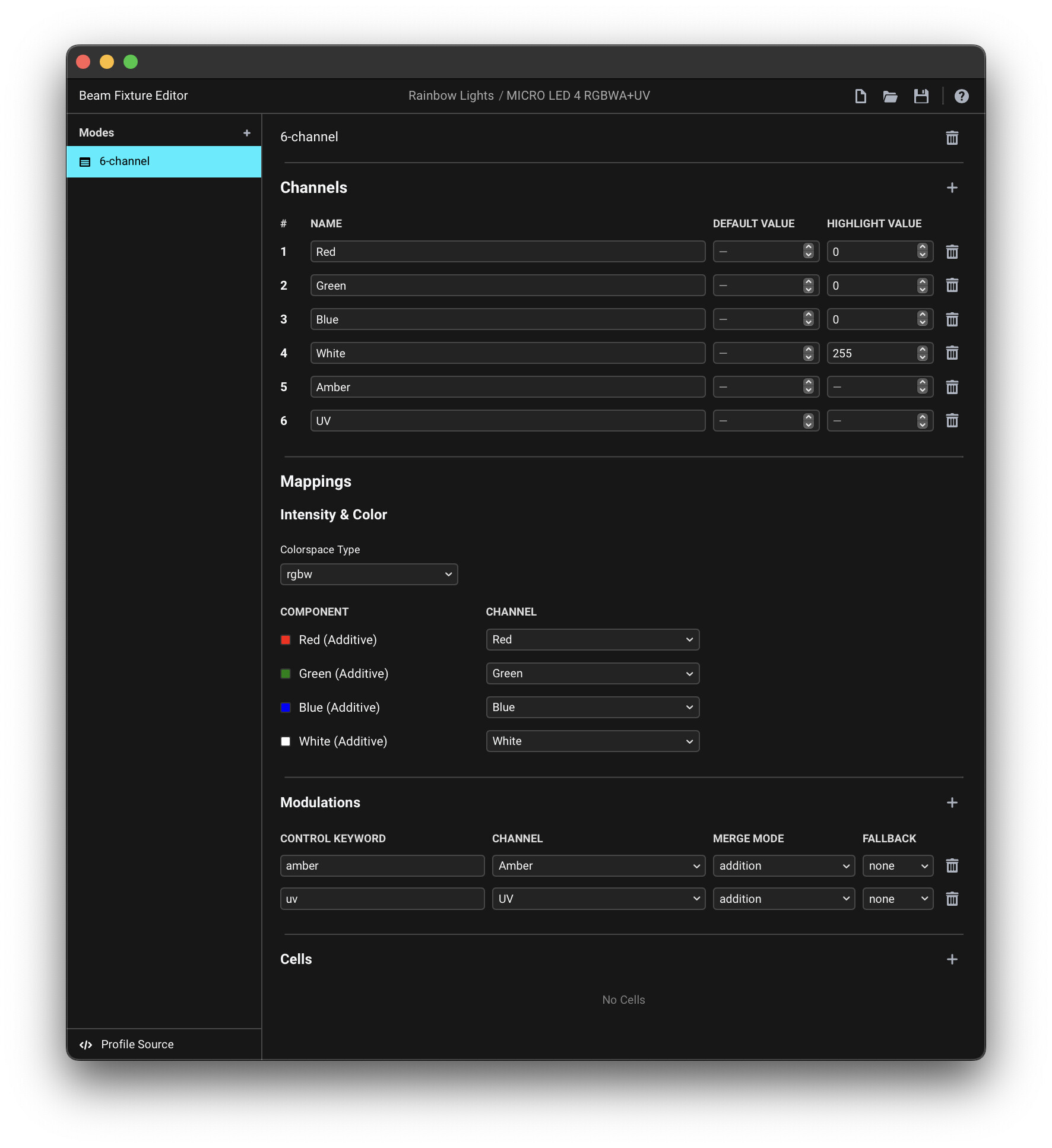Open fallback dropdown for uv modulation

pyautogui.click(x=897, y=899)
